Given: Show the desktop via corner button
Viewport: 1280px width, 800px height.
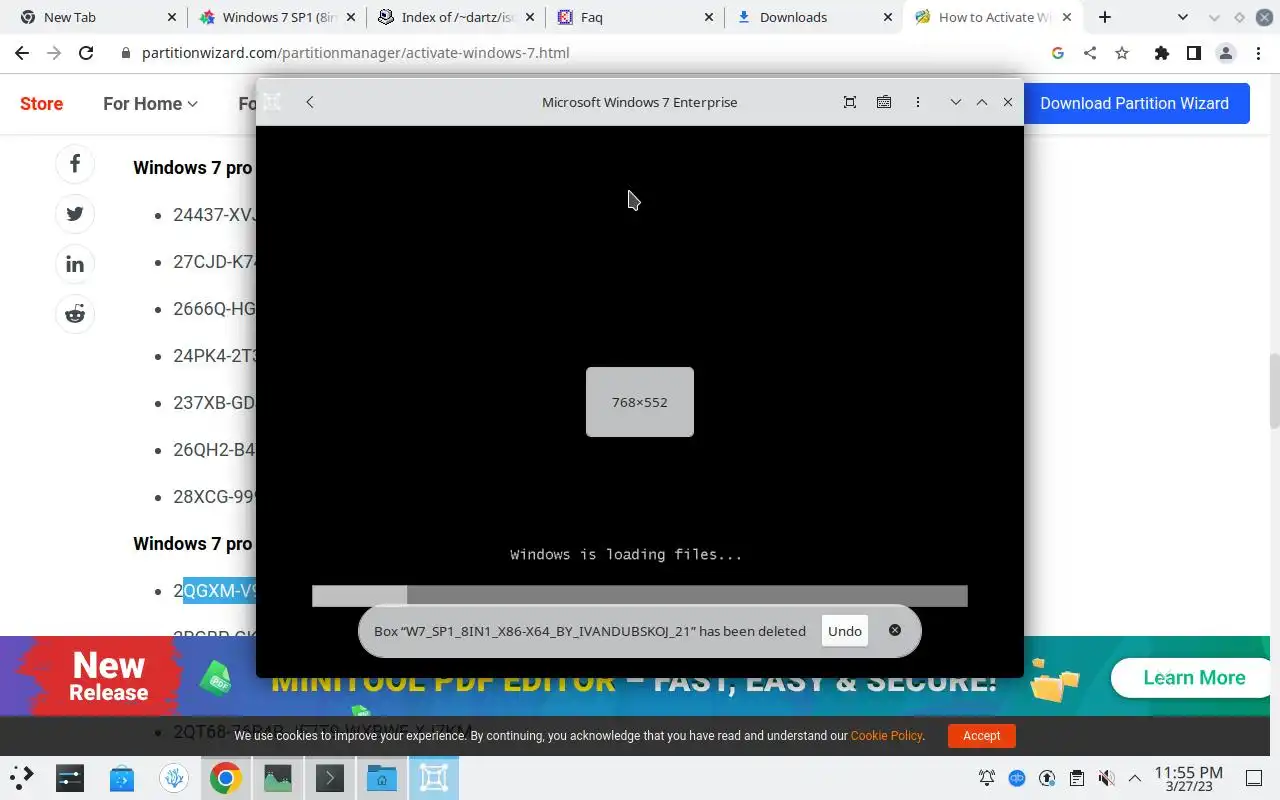Looking at the screenshot, I should click(1254, 777).
